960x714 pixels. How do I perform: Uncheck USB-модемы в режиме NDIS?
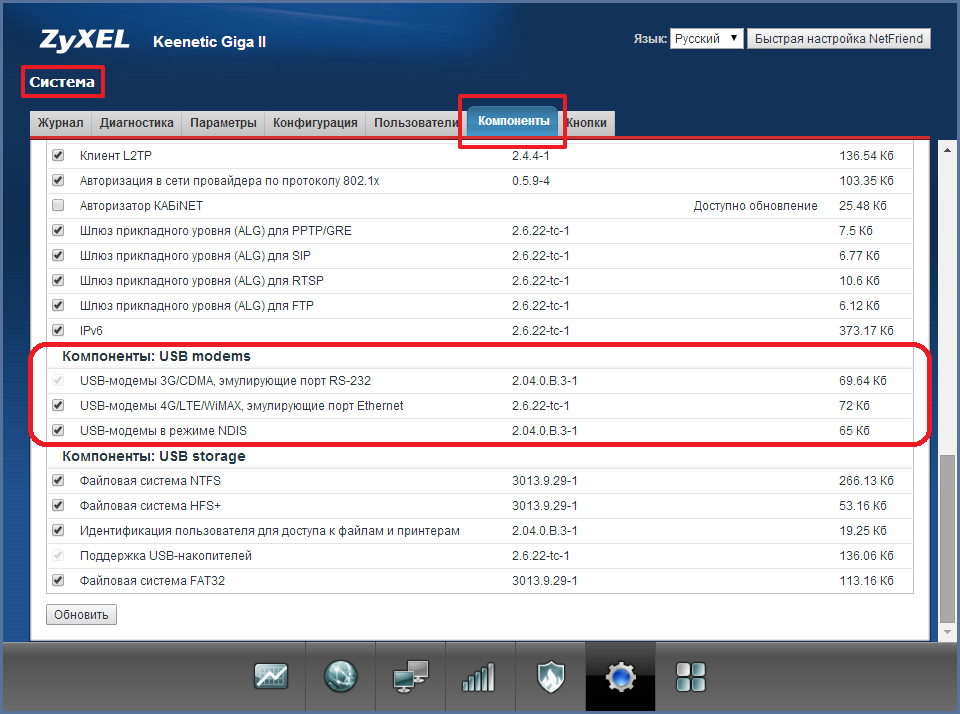58,431
